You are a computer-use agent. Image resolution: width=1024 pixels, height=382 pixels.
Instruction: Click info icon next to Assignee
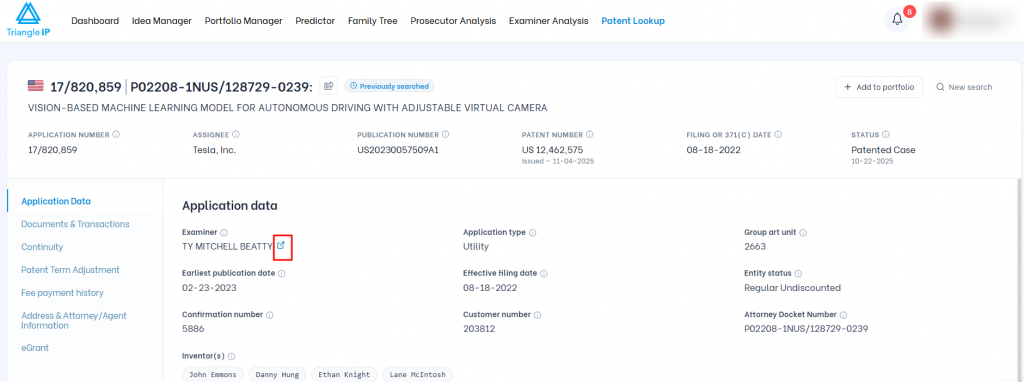coord(236,135)
